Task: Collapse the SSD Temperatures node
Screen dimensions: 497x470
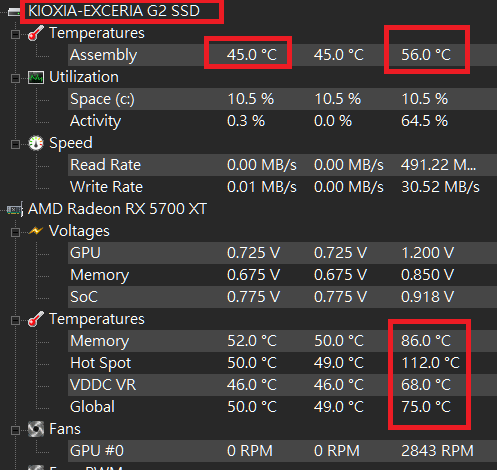Action: (x=15, y=34)
